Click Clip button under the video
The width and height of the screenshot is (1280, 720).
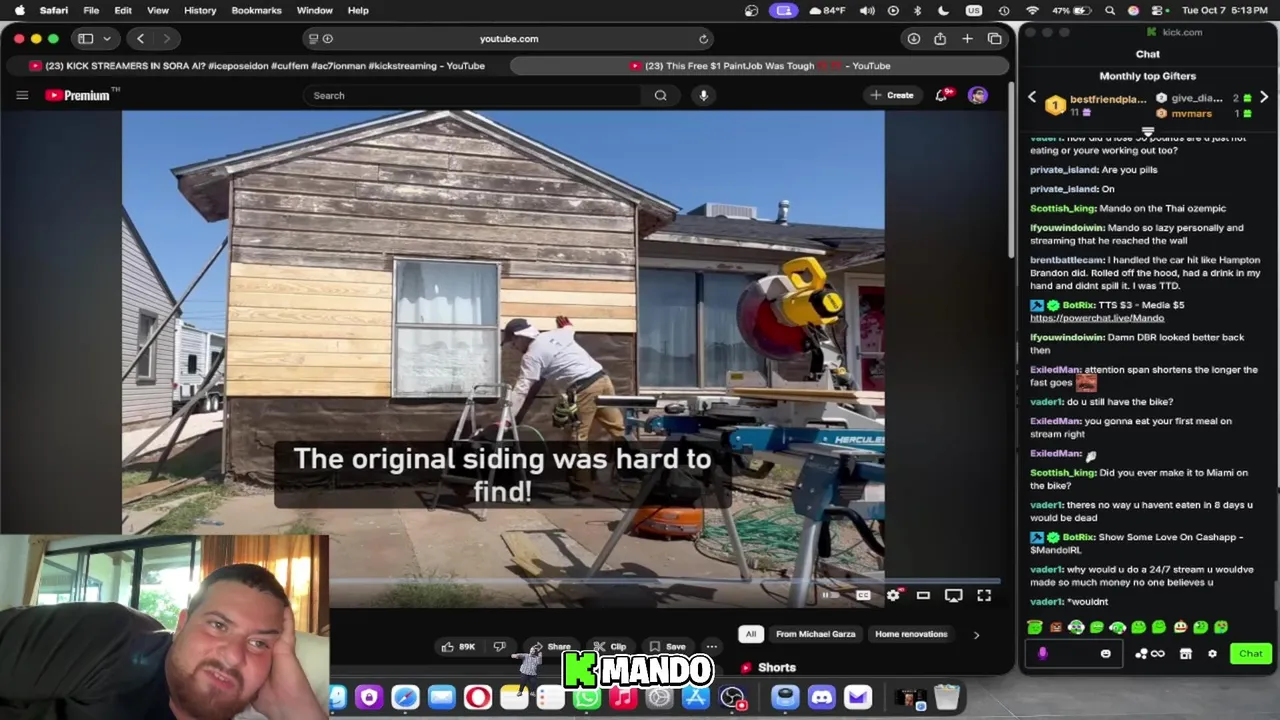(x=609, y=647)
